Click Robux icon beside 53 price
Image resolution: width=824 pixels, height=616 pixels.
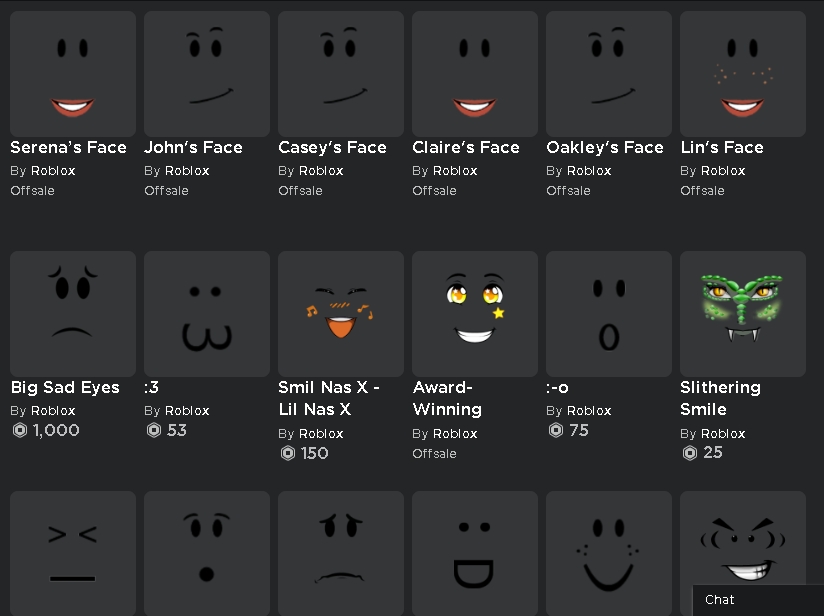(x=154, y=430)
